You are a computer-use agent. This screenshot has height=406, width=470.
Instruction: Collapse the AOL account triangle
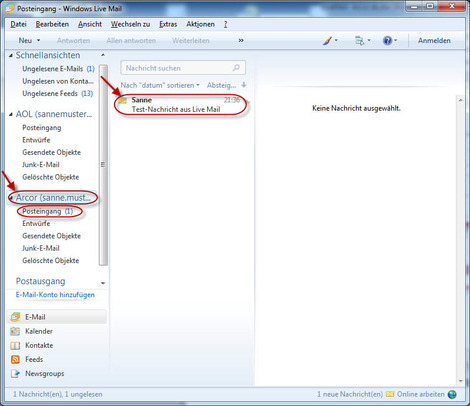pos(11,115)
